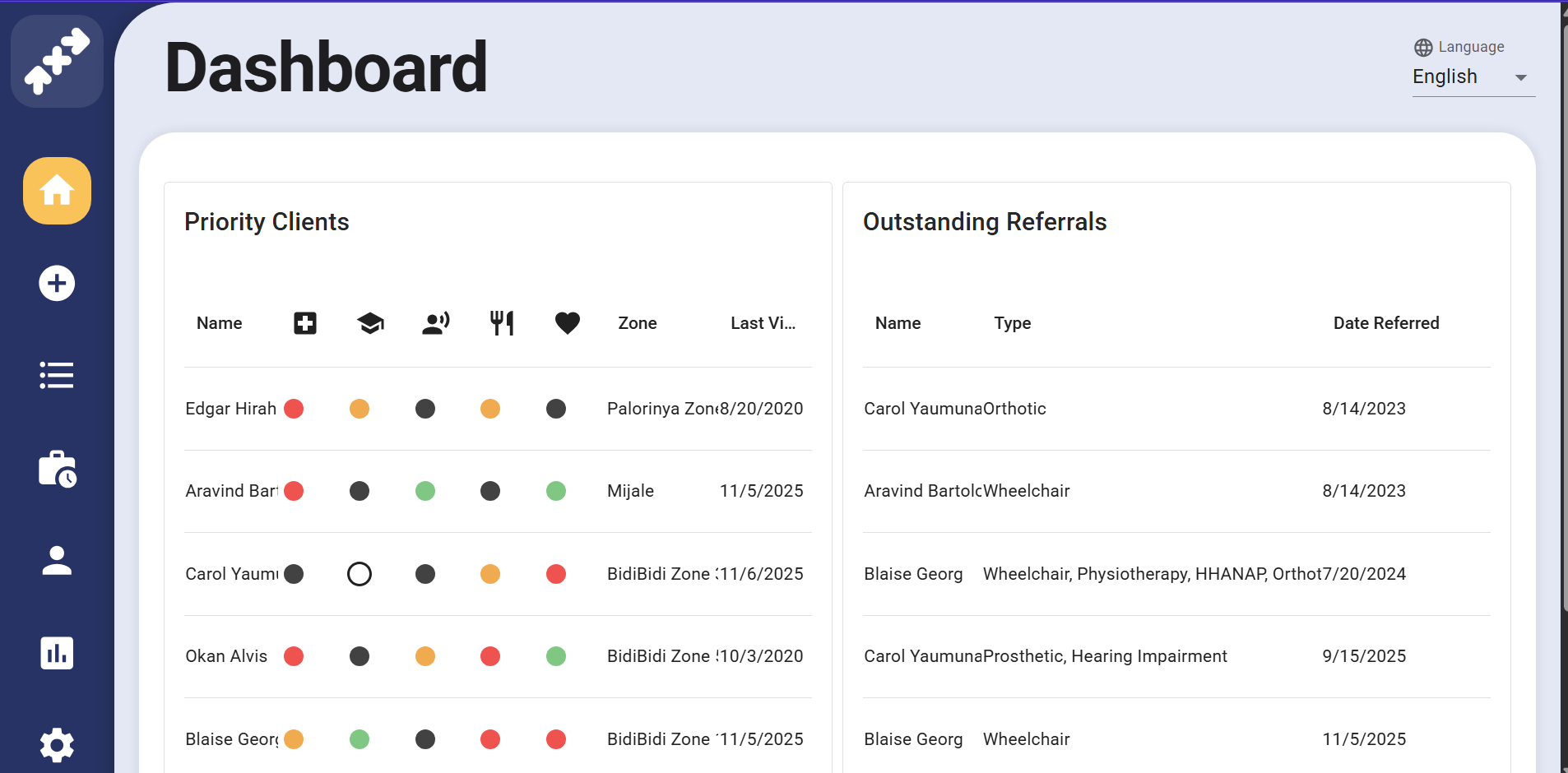The image size is (1568, 773).
Task: Click the Language dropdown arrow
Action: coord(1520,77)
